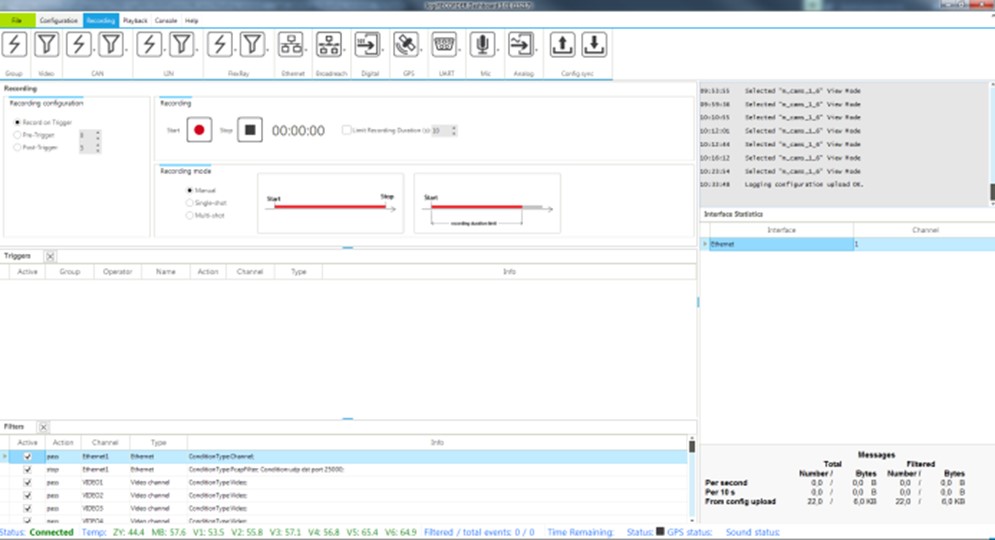
Task: Open the UART serial port tool
Action: (x=444, y=44)
